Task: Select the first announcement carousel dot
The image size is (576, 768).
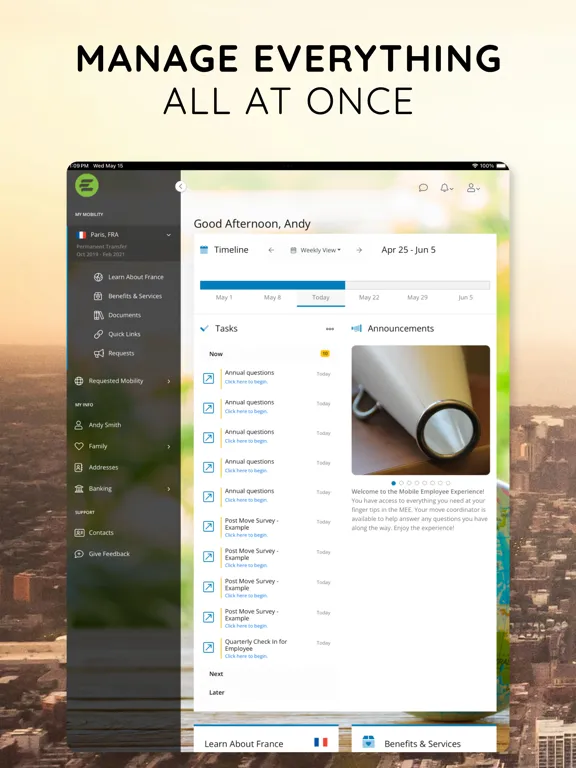Action: click(x=393, y=483)
